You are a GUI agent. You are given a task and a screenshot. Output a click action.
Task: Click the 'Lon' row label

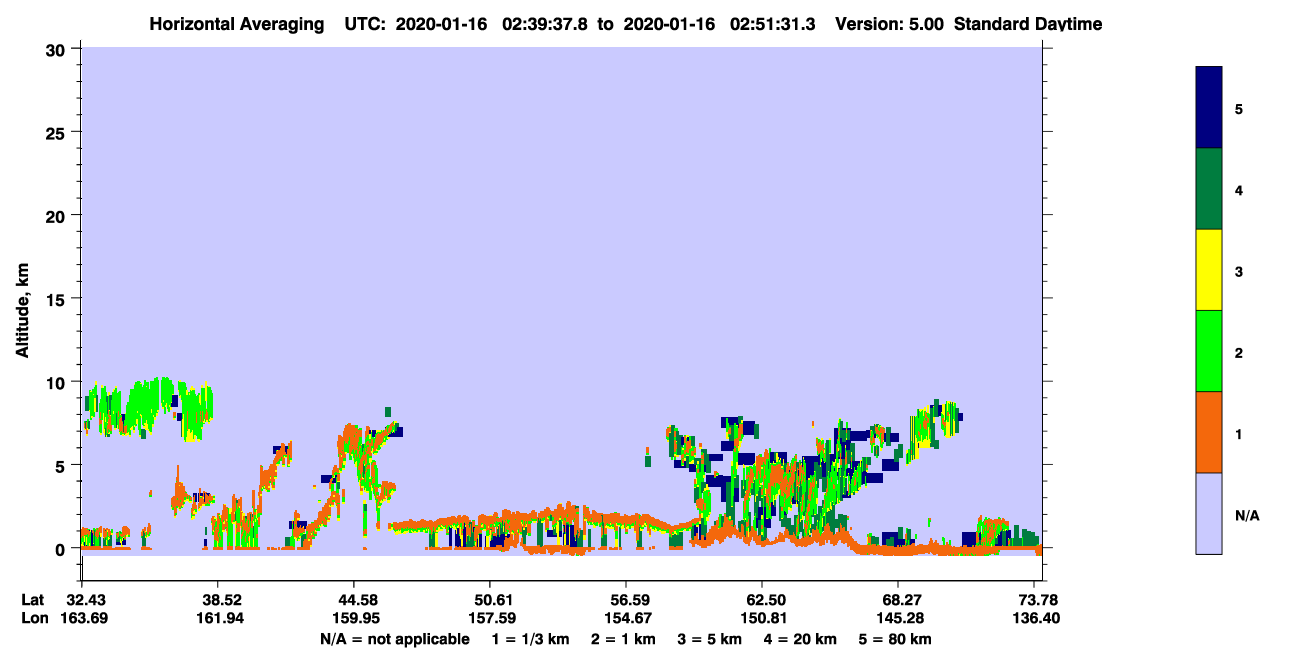pyautogui.click(x=34, y=618)
